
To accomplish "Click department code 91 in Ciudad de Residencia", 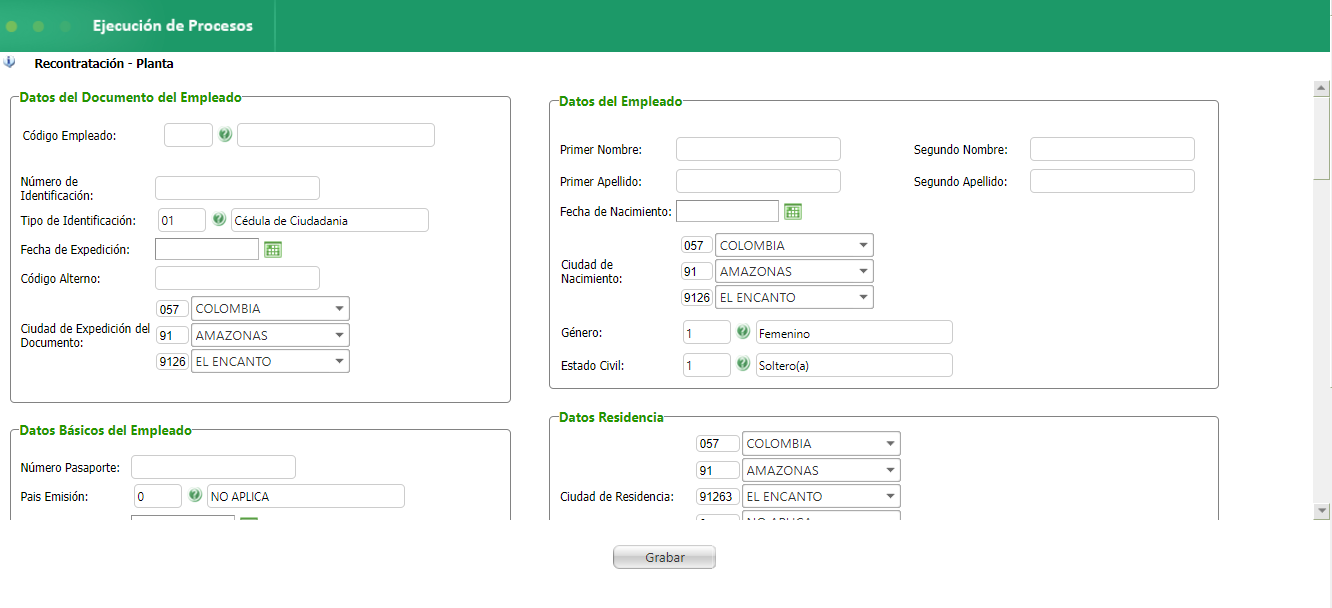I will click(718, 470).
